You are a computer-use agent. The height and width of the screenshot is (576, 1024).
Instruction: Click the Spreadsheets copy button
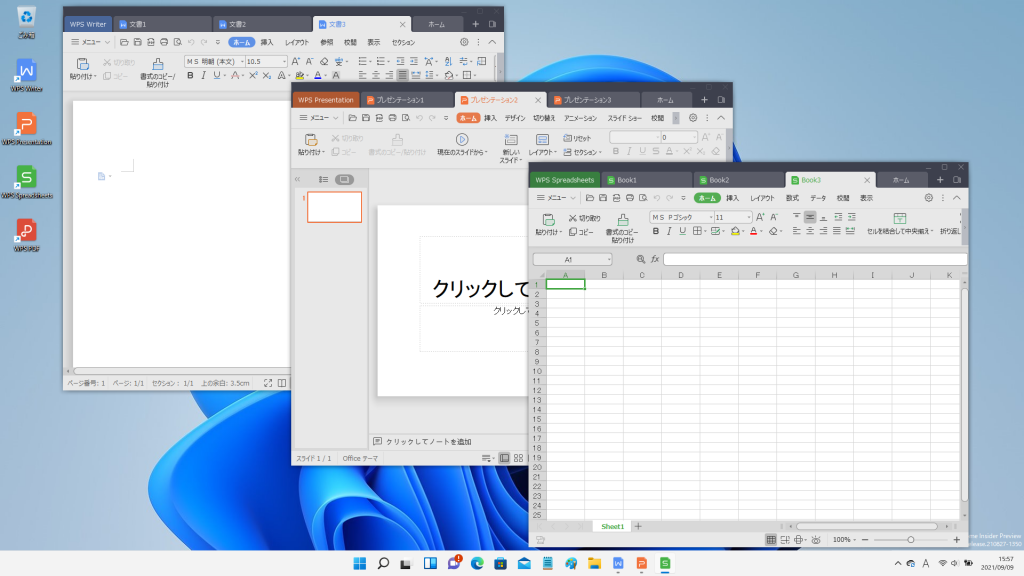581,232
